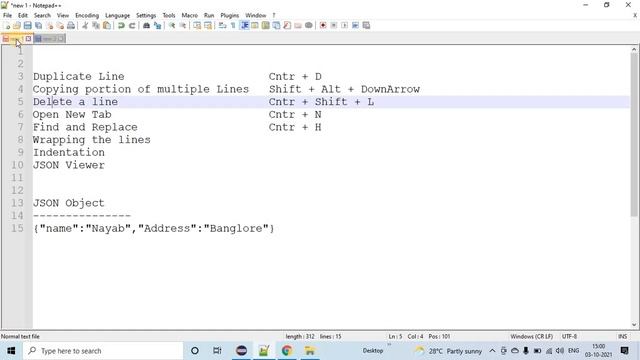Undo the last action with Undo icon
The image size is (640, 360).
click(x=121, y=25)
